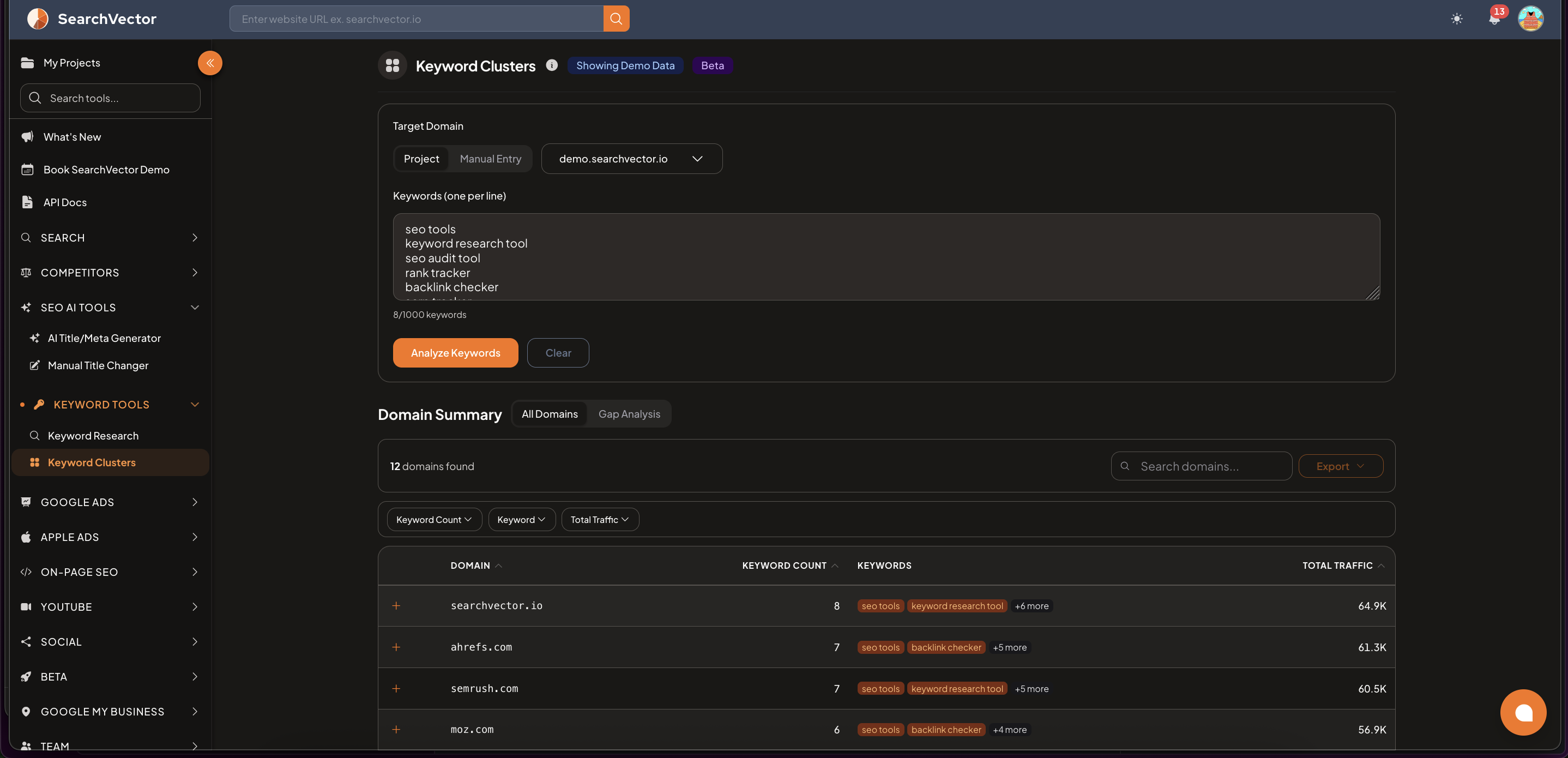This screenshot has width=1568, height=758.
Task: Click the What's New megaphone icon
Action: [27, 137]
